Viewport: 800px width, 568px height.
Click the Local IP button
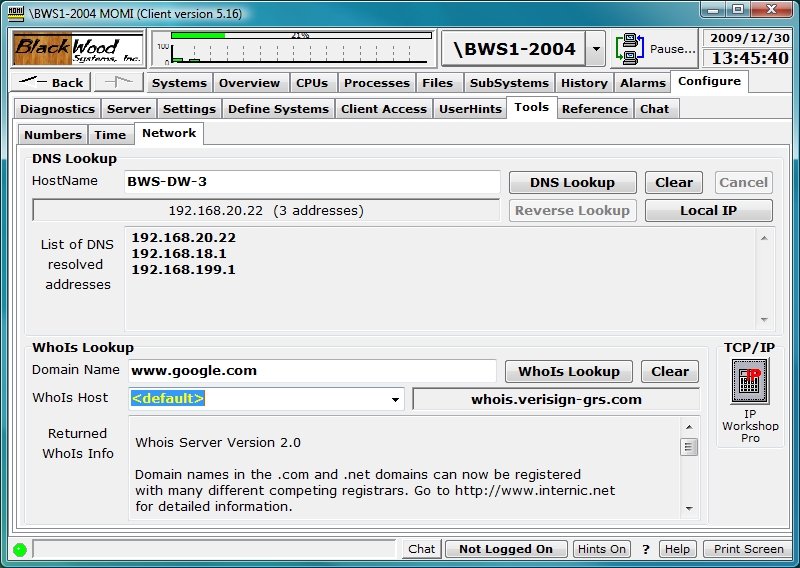click(x=708, y=210)
